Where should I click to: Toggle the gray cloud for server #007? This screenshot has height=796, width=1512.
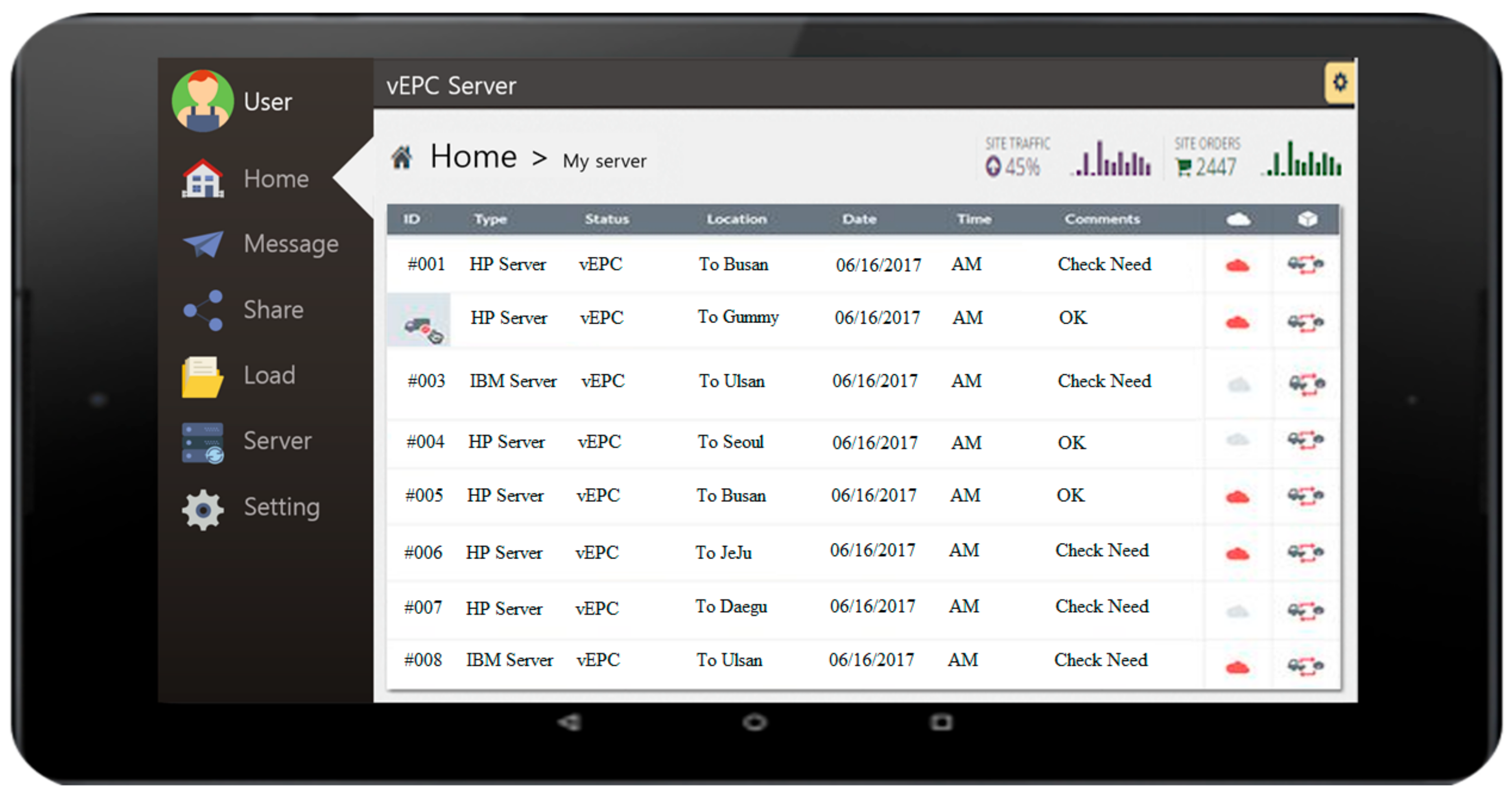[x=1237, y=611]
